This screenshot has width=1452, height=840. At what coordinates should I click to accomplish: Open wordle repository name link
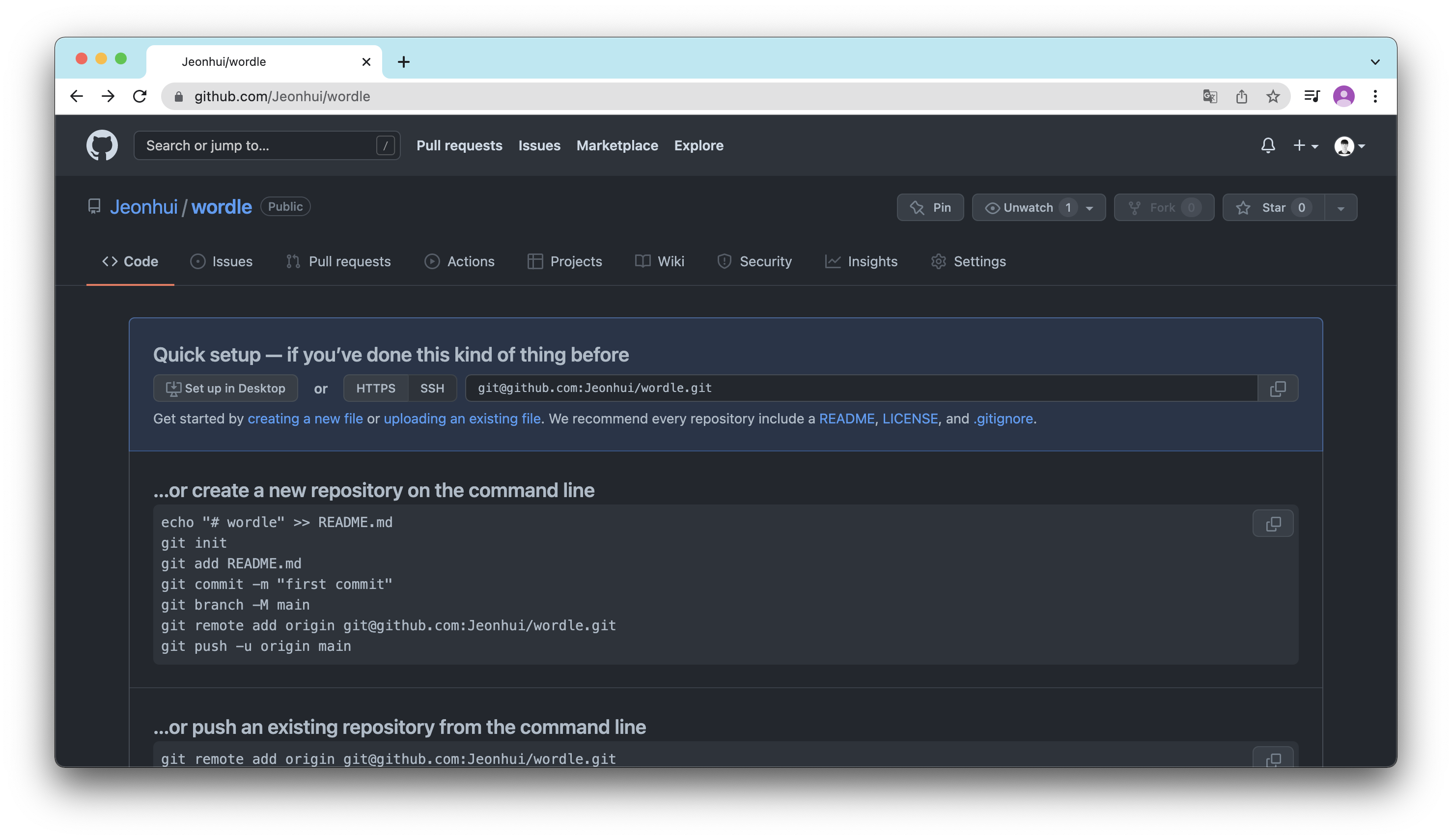(221, 207)
